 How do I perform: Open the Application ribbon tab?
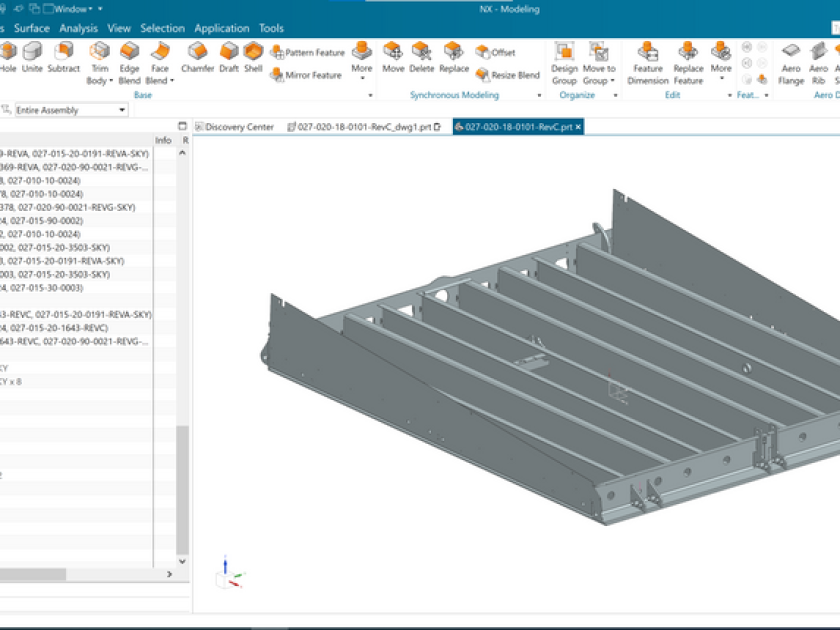pyautogui.click(x=222, y=28)
